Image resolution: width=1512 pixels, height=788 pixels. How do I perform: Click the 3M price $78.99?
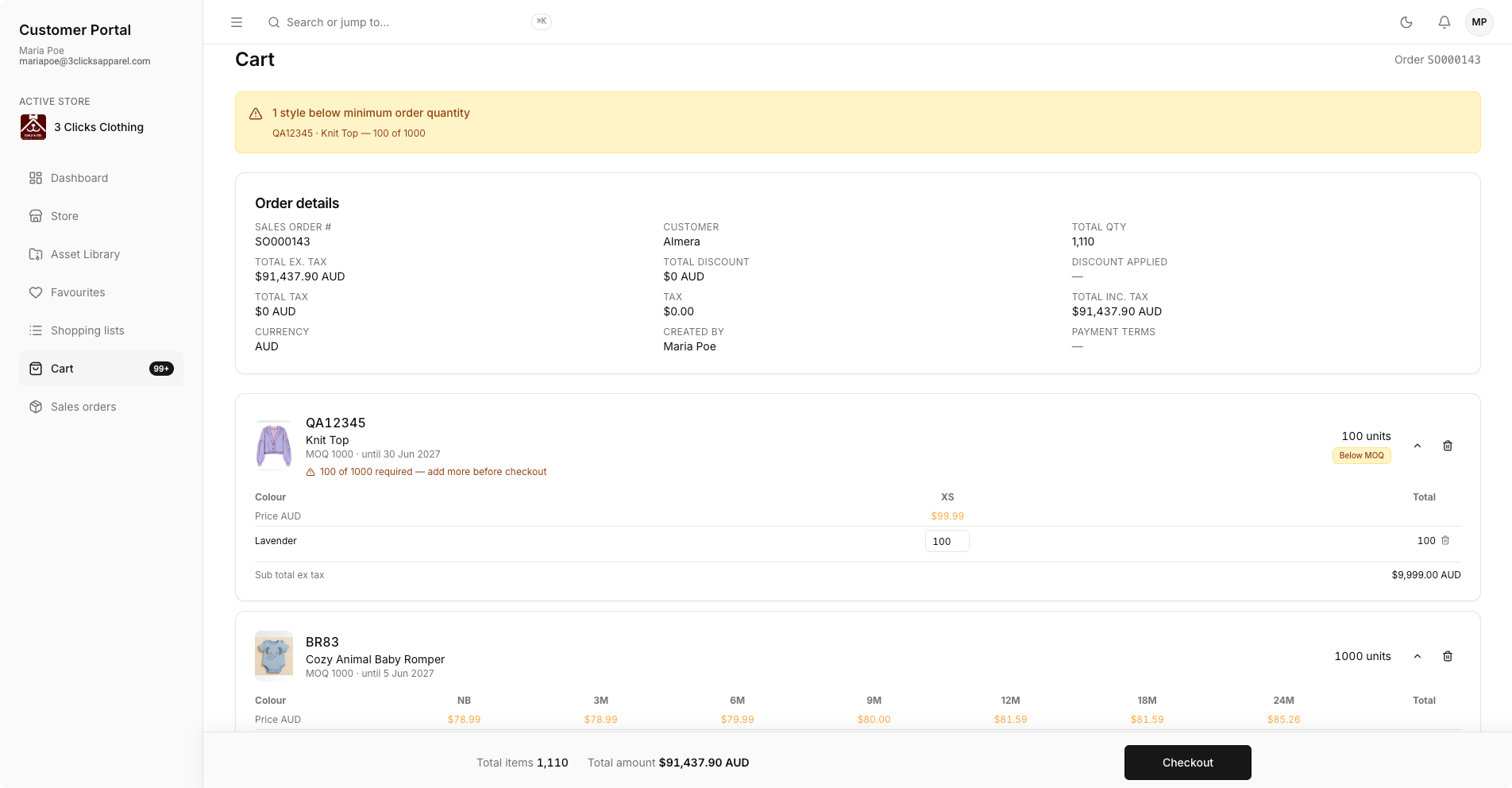pyautogui.click(x=601, y=720)
